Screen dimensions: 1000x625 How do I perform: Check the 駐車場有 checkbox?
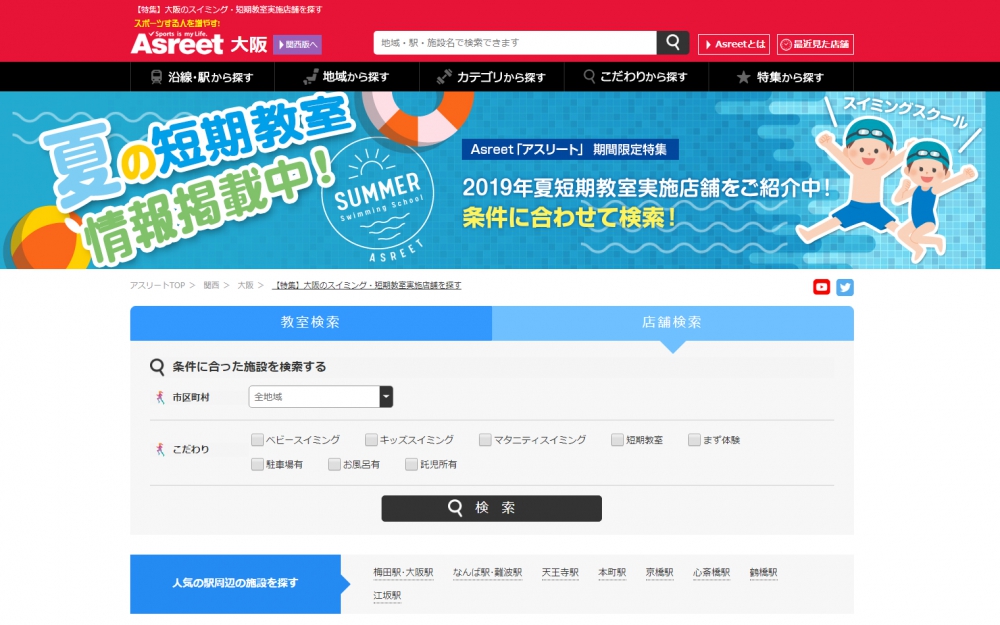click(258, 464)
